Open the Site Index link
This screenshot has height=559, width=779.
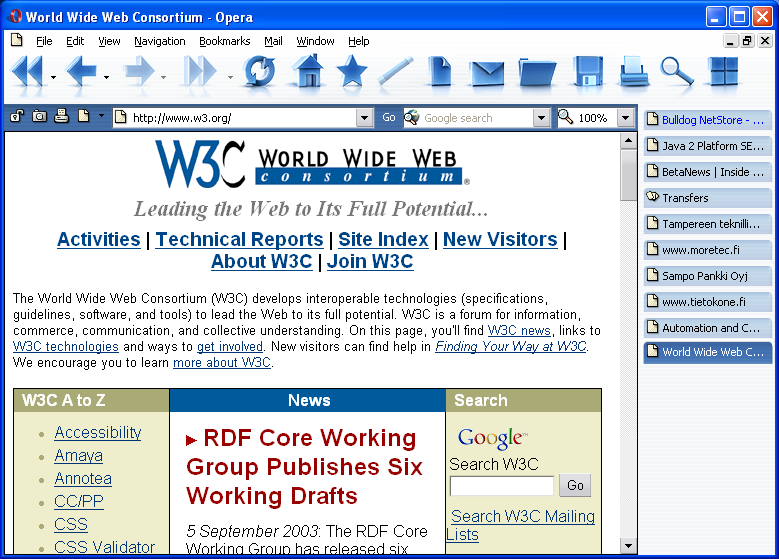point(383,239)
